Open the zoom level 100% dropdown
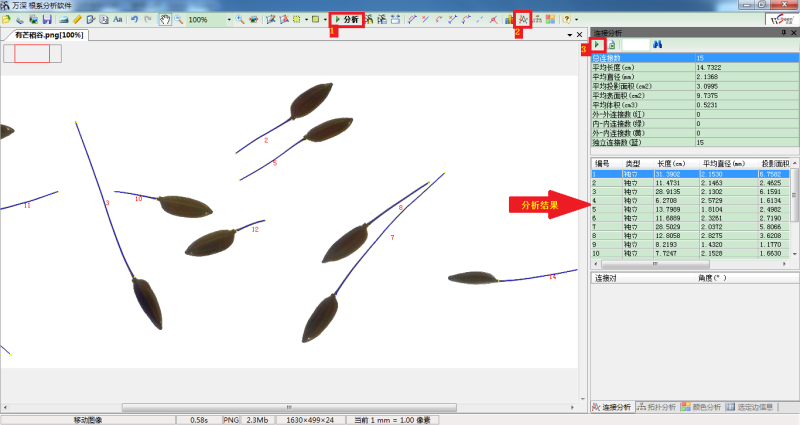Screen dimensions: 800x425 coord(228,19)
